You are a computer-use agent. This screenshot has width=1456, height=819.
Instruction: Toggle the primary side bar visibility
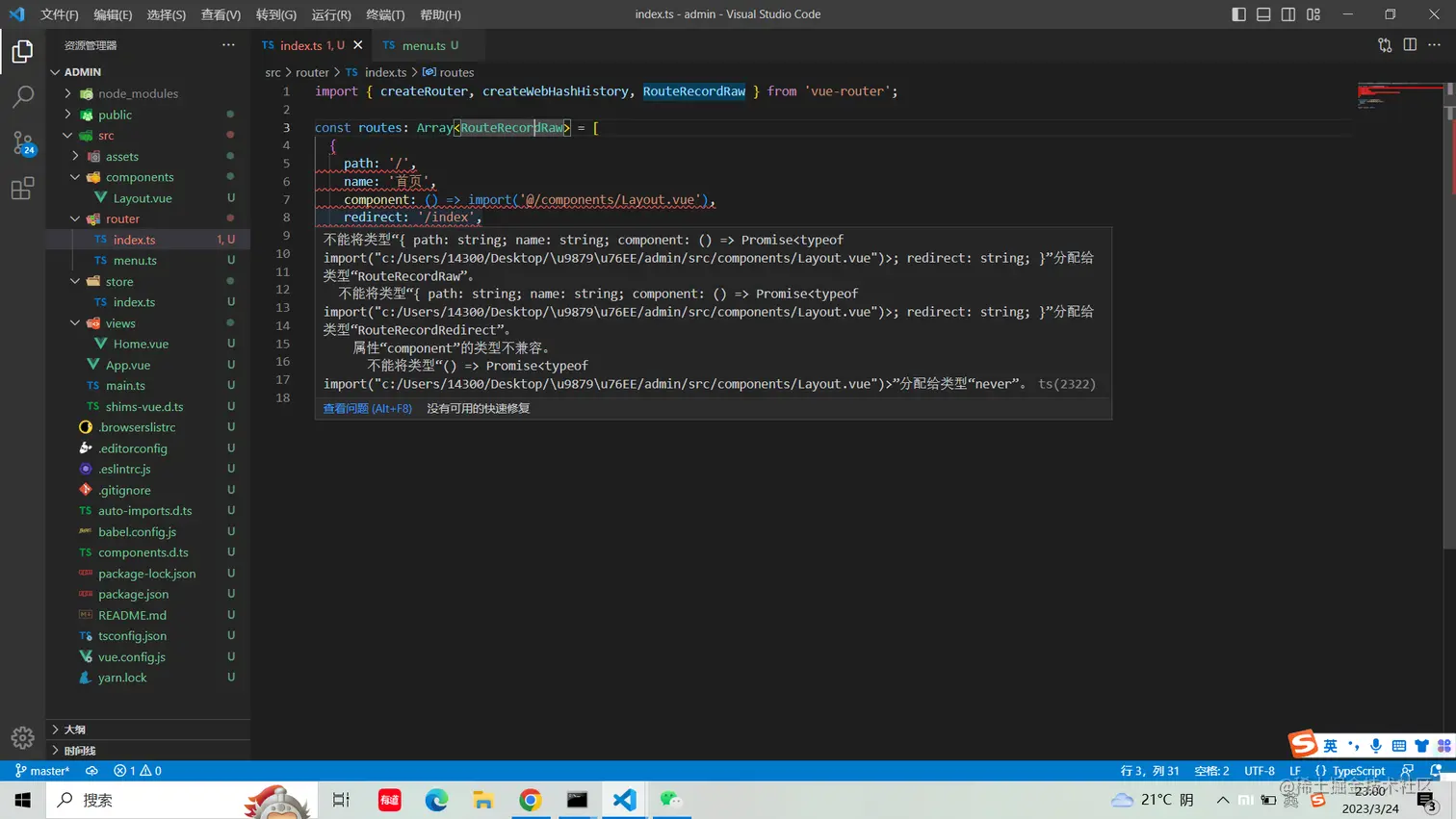(1238, 14)
